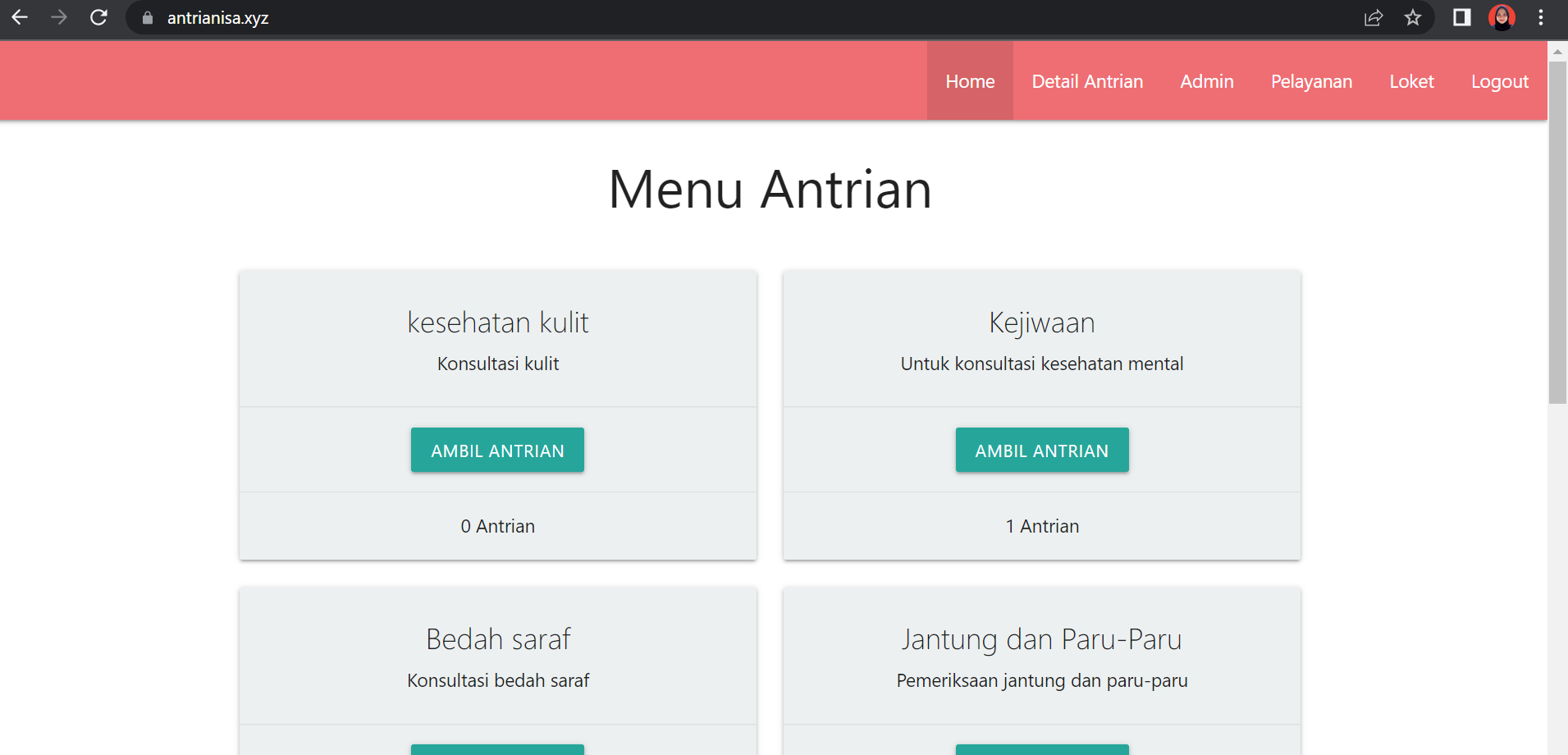This screenshot has width=1568, height=755.
Task: Click 'Pemeriksaan jantung dan paru-paru' text
Action: (x=1042, y=680)
